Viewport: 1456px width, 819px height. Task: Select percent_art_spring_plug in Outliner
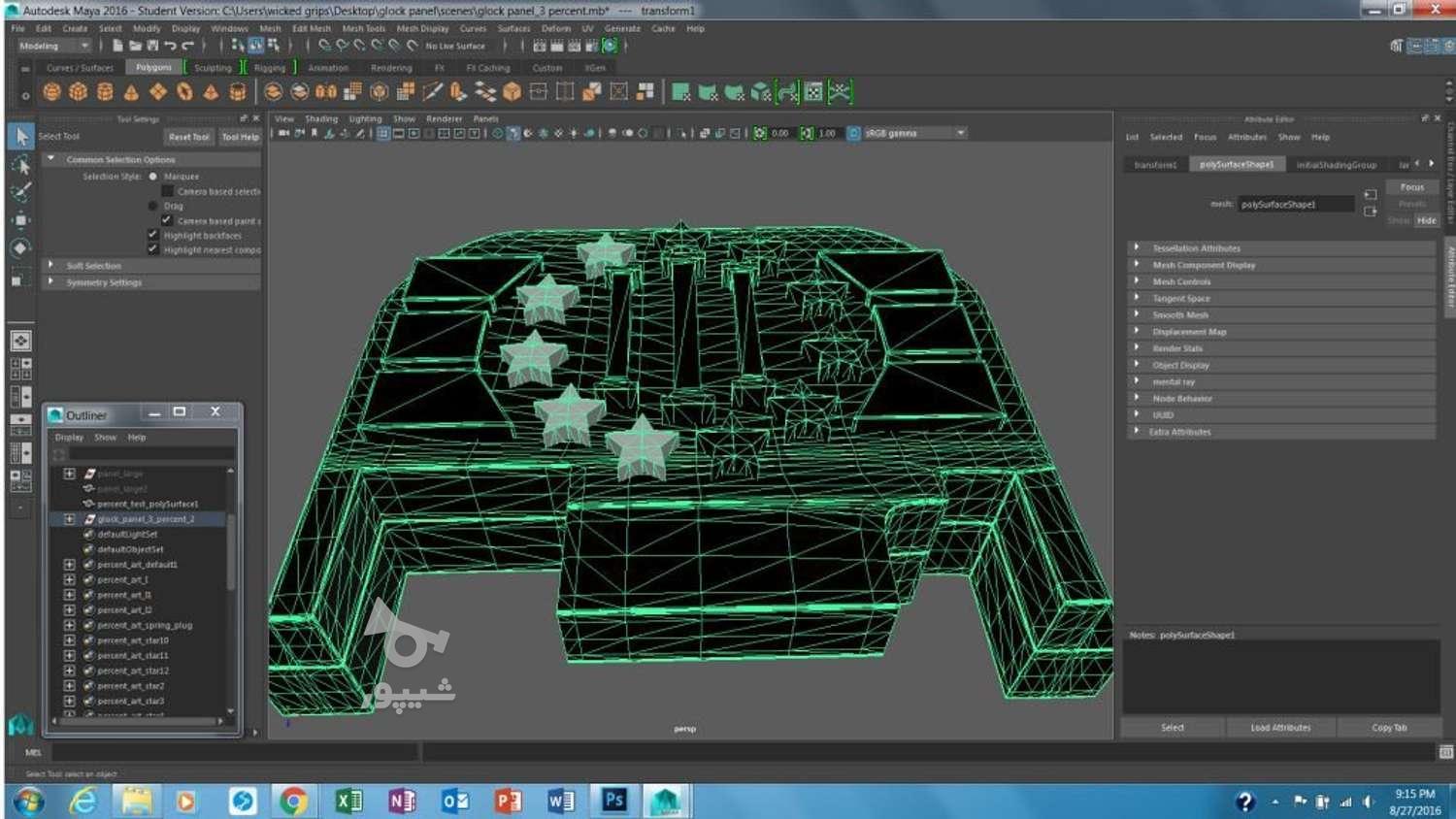(x=145, y=625)
